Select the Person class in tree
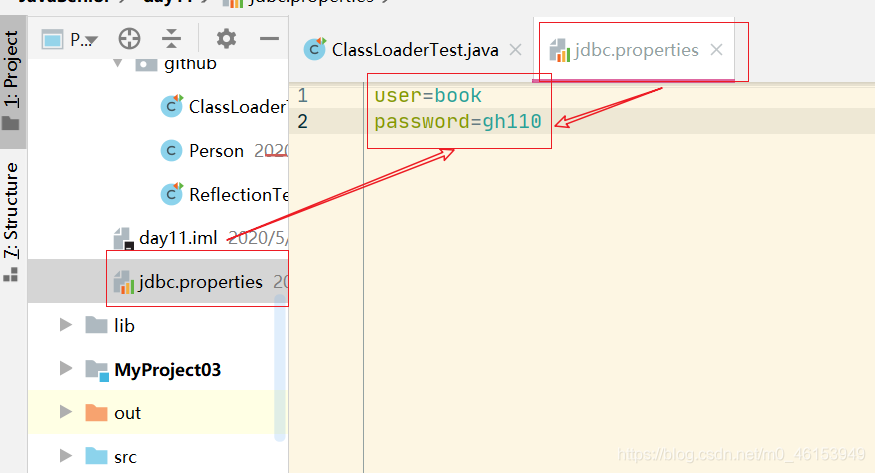Viewport: 875px width, 473px height. click(217, 151)
